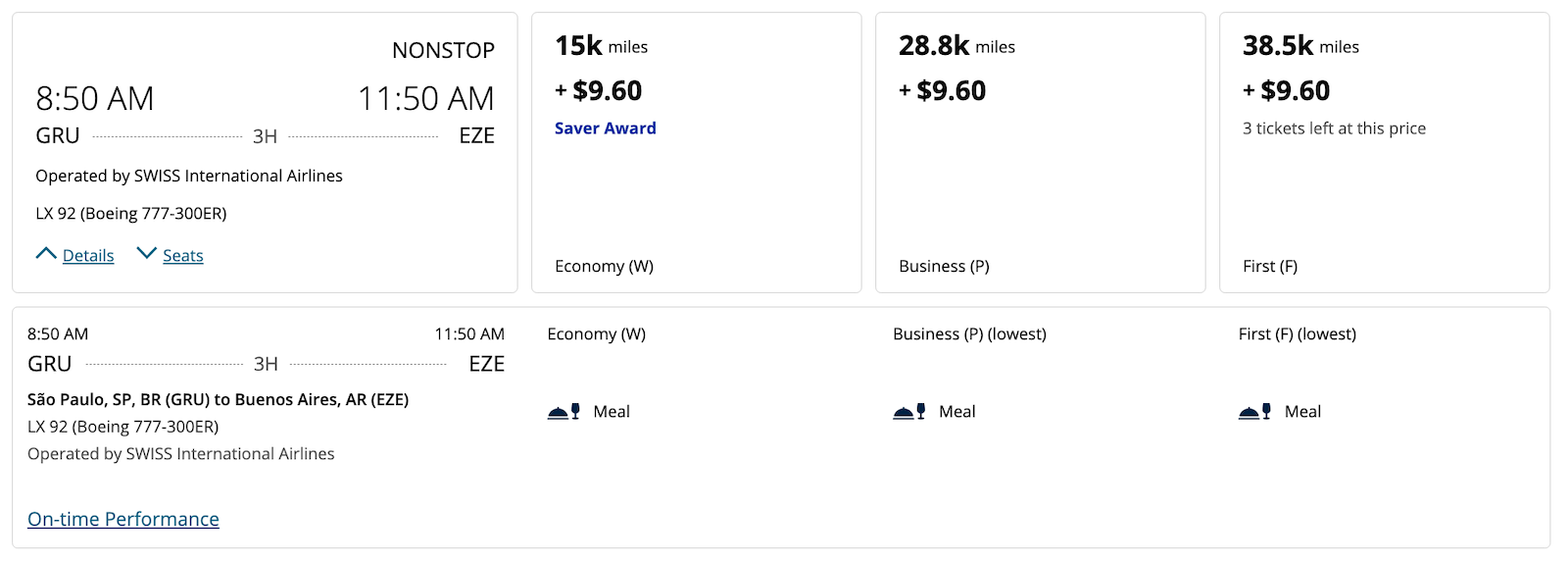The height and width of the screenshot is (562, 1568).
Task: Click the Business (P) fare class label
Action: tap(944, 266)
